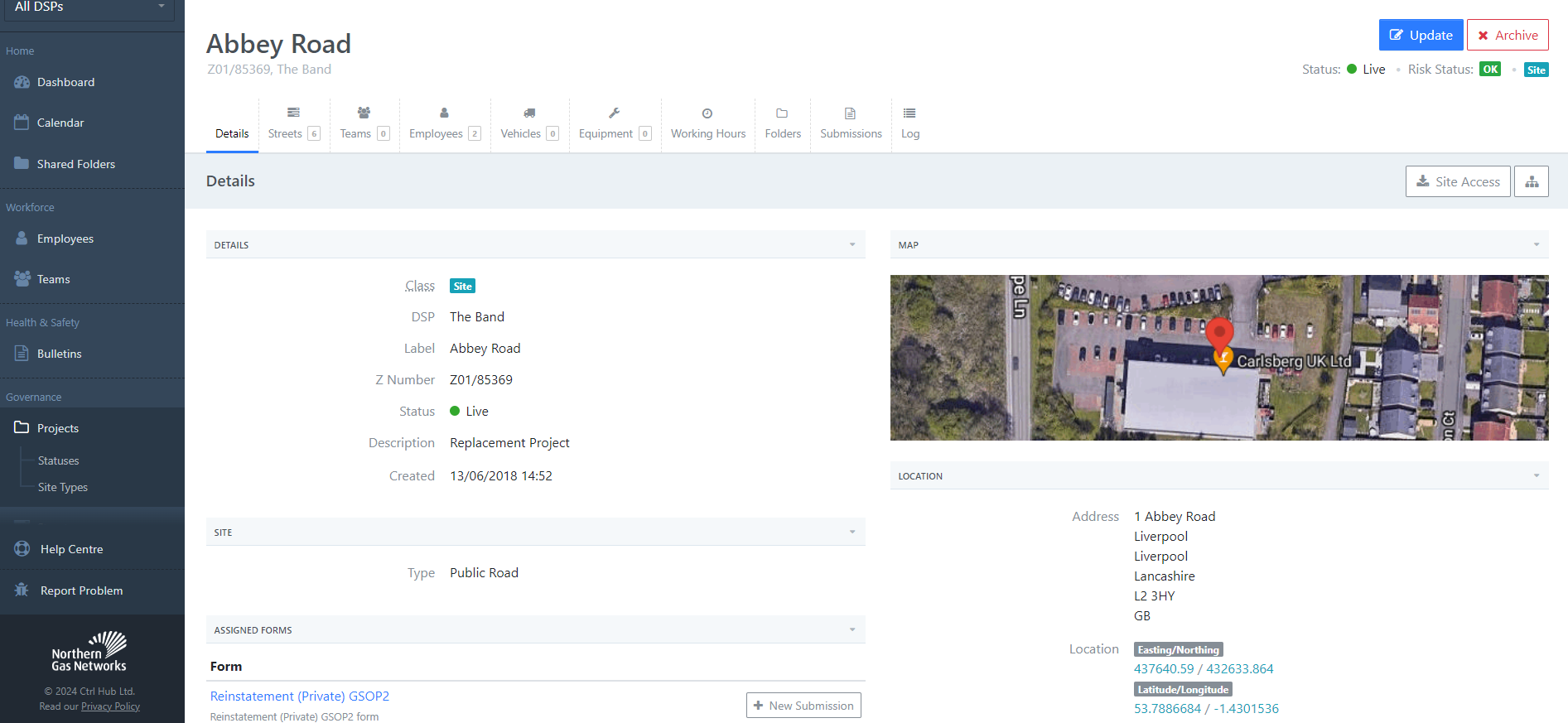
Task: Open the Dashboard from the sidebar
Action: (65, 82)
